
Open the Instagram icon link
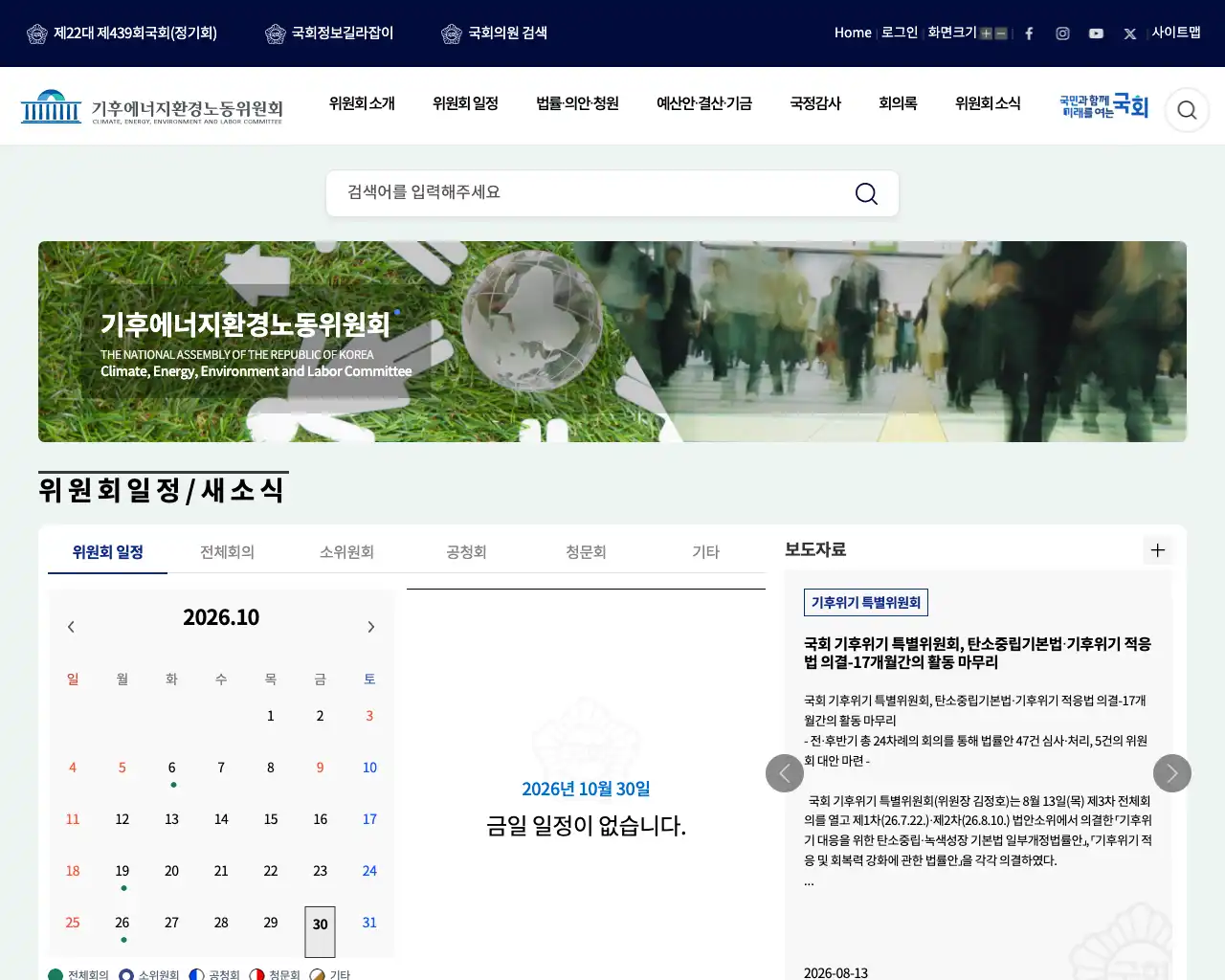[x=1062, y=33]
